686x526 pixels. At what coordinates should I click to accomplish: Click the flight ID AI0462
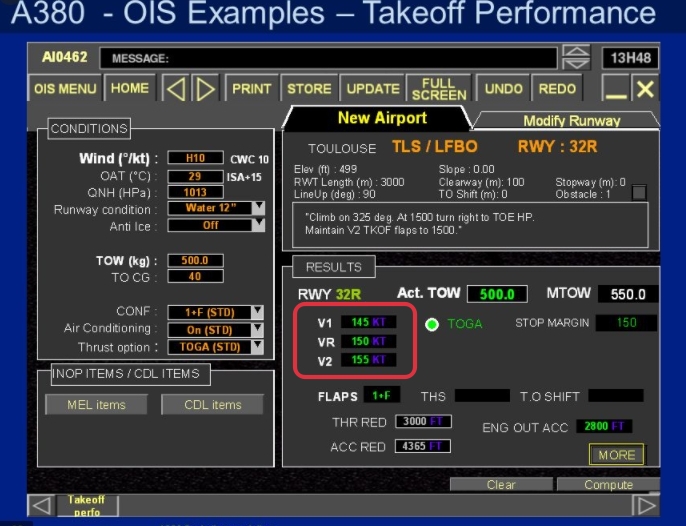[x=65, y=57]
